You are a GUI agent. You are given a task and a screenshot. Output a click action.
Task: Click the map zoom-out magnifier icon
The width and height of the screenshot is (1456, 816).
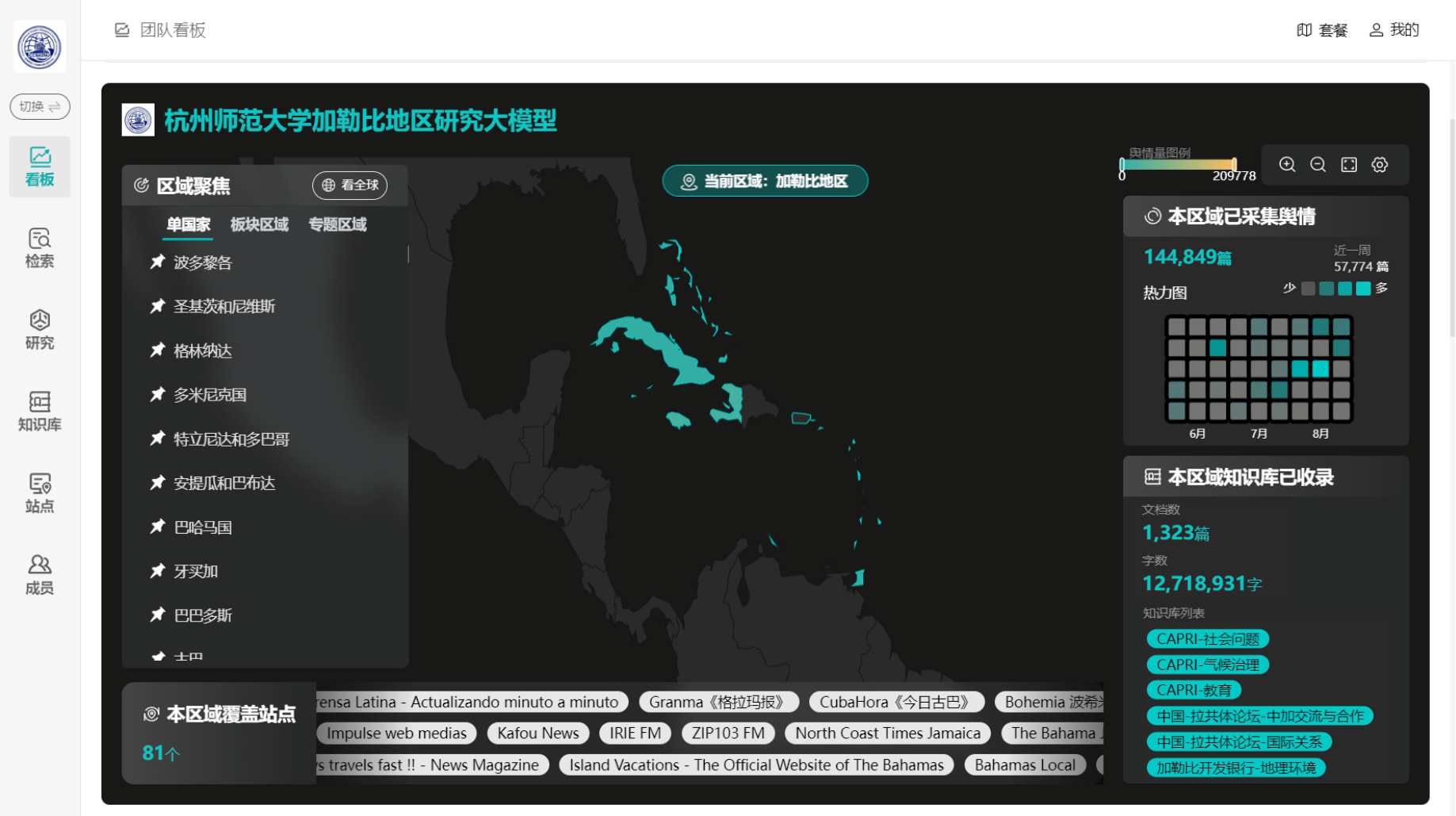(x=1318, y=165)
